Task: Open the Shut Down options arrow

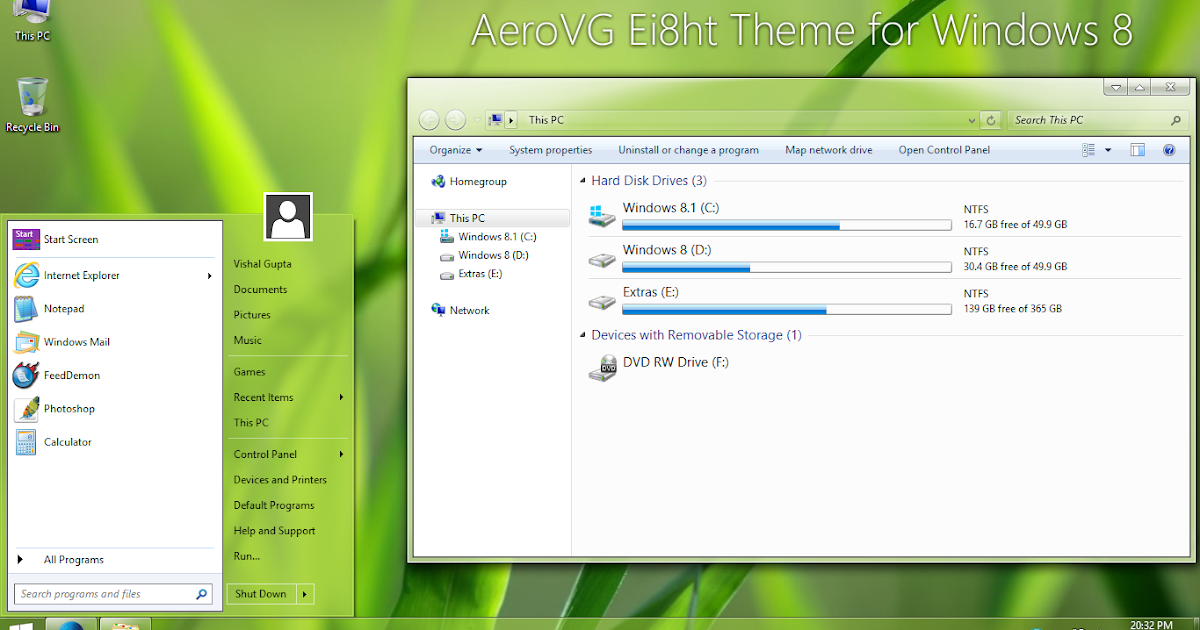Action: point(304,594)
